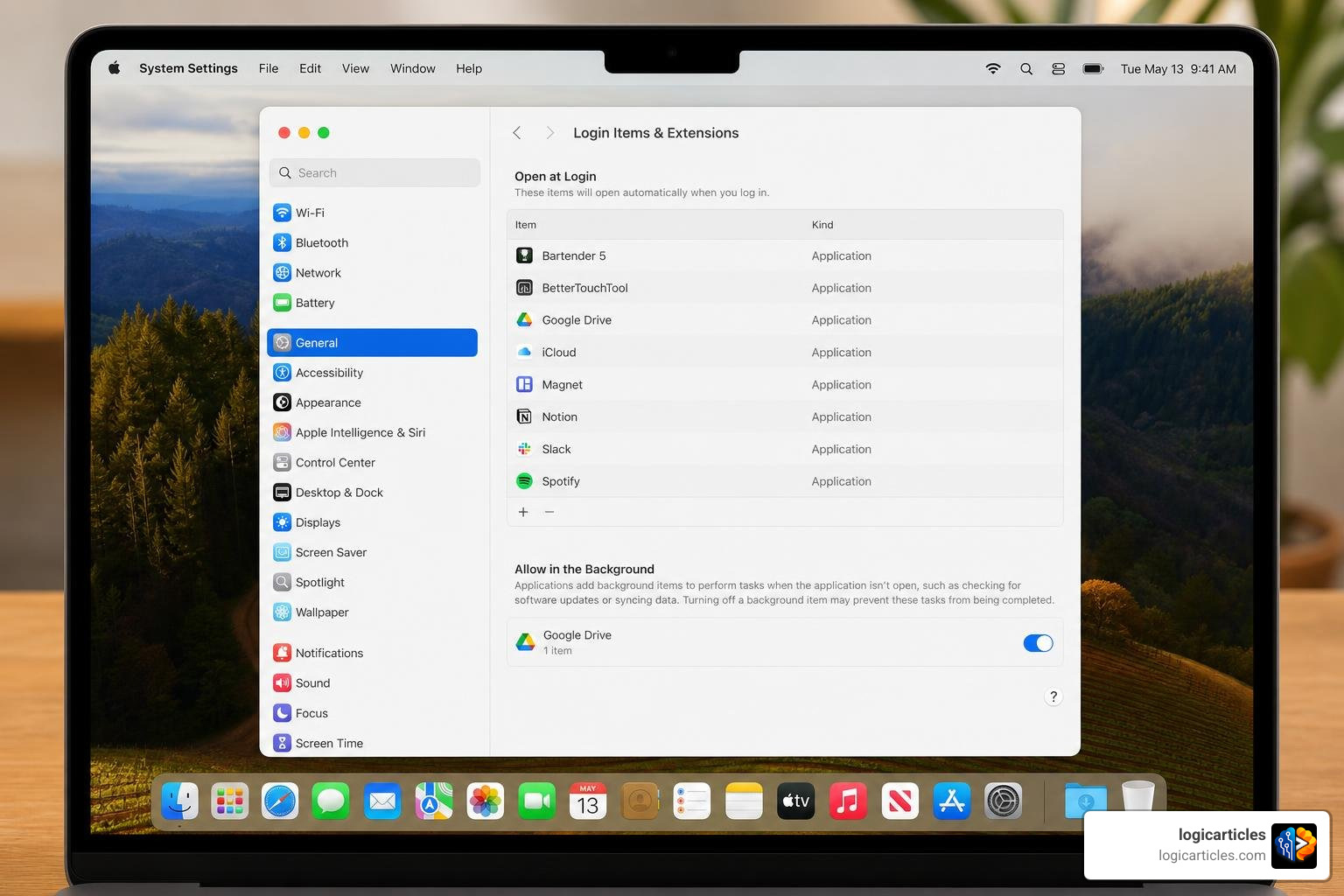Screen dimensions: 1344x896
Task: Open Music from the Dock
Action: 848,801
